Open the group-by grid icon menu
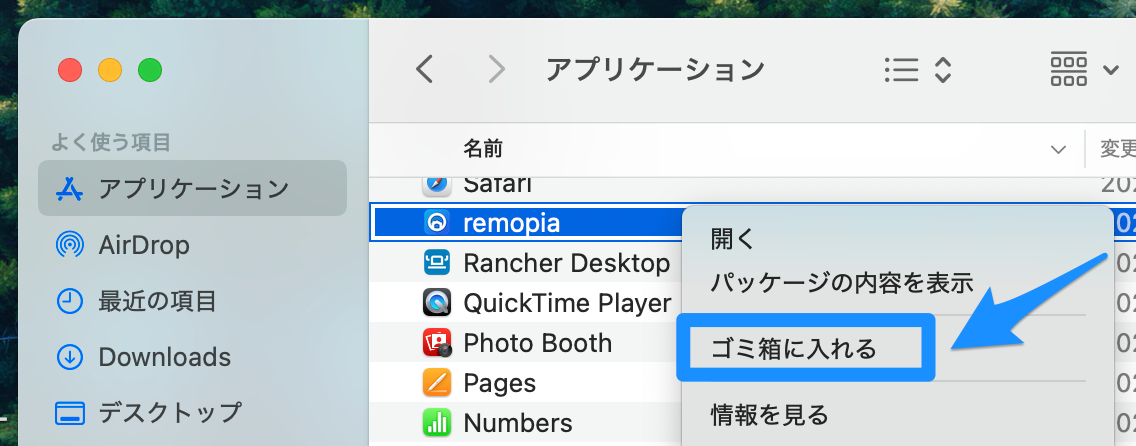 [1069, 69]
